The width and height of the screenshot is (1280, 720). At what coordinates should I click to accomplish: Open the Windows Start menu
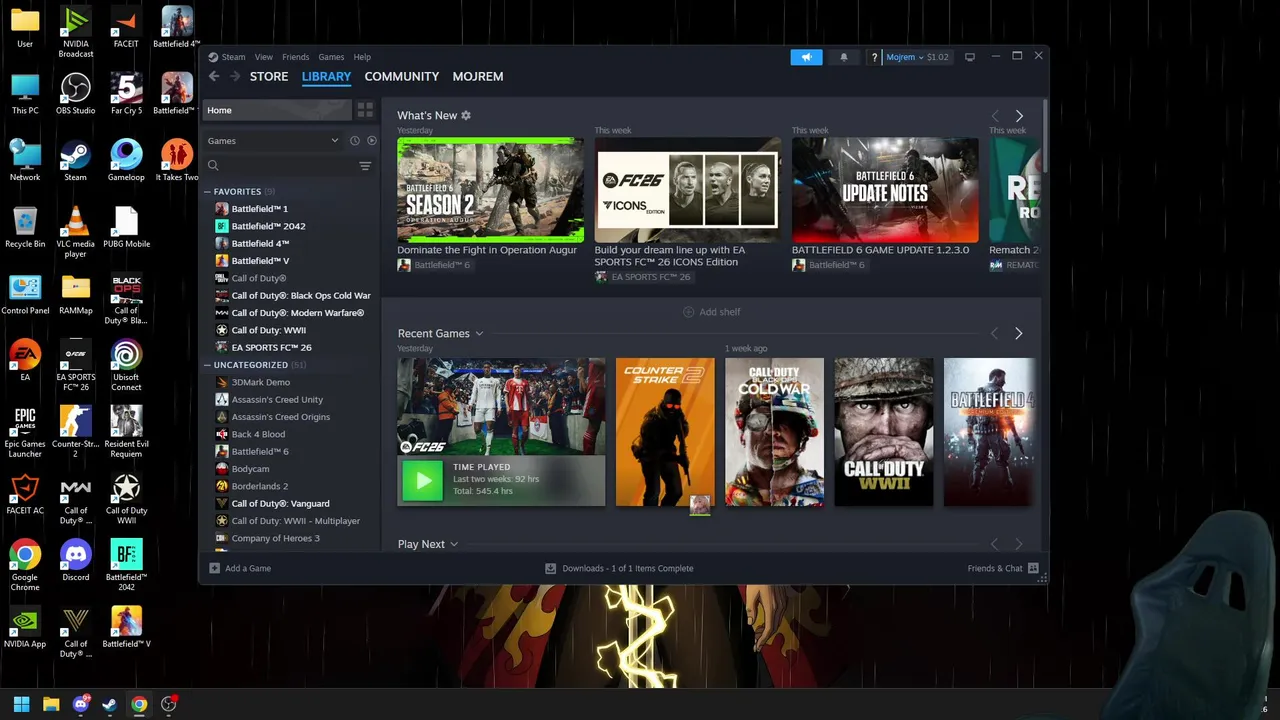(21, 704)
